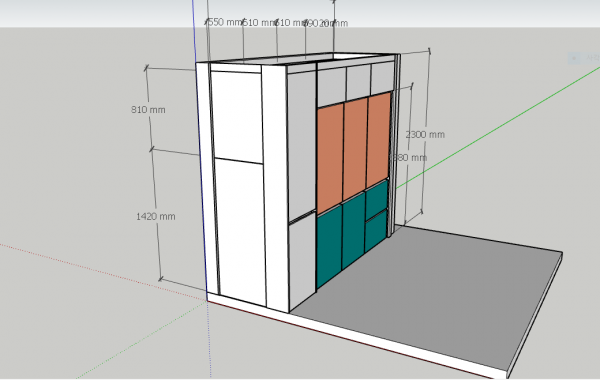Select the white upper door on the cabinet end
The image size is (600, 380).
coord(237,117)
